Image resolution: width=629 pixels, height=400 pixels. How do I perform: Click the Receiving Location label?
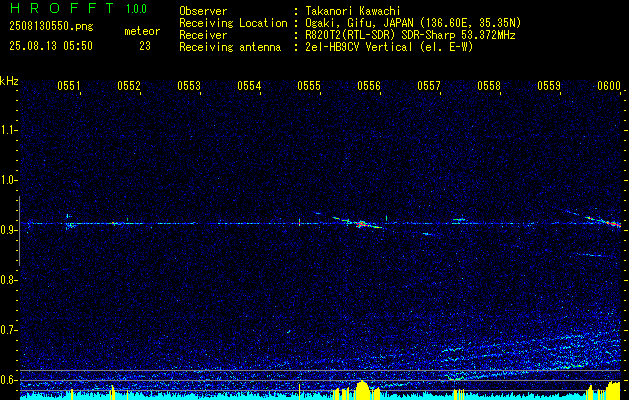[x=233, y=23]
